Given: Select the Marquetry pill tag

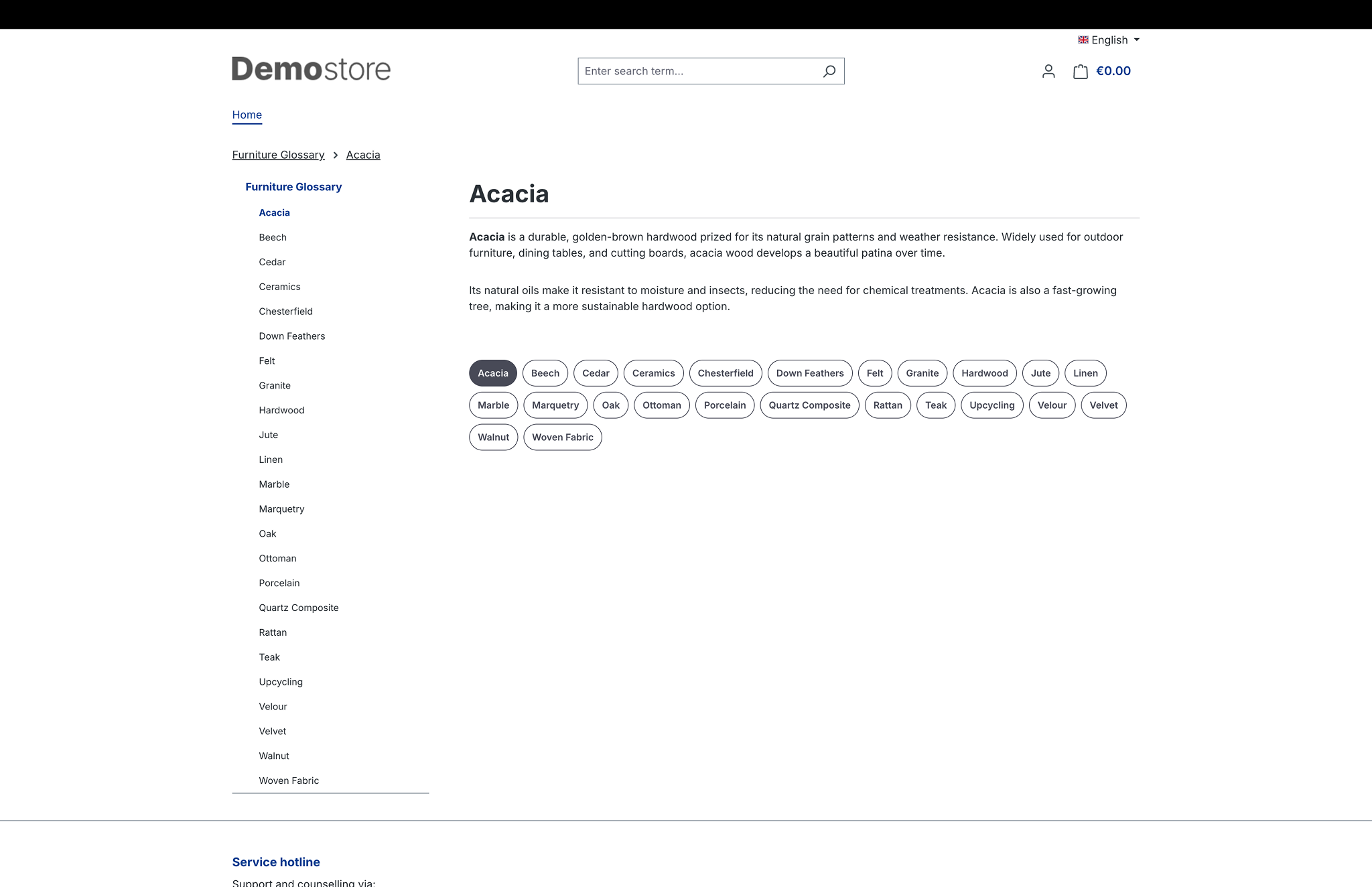Looking at the screenshot, I should pos(555,405).
